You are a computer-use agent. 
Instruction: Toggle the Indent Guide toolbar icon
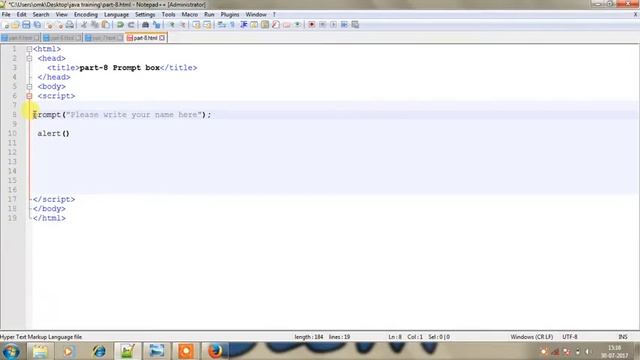pos(244,25)
